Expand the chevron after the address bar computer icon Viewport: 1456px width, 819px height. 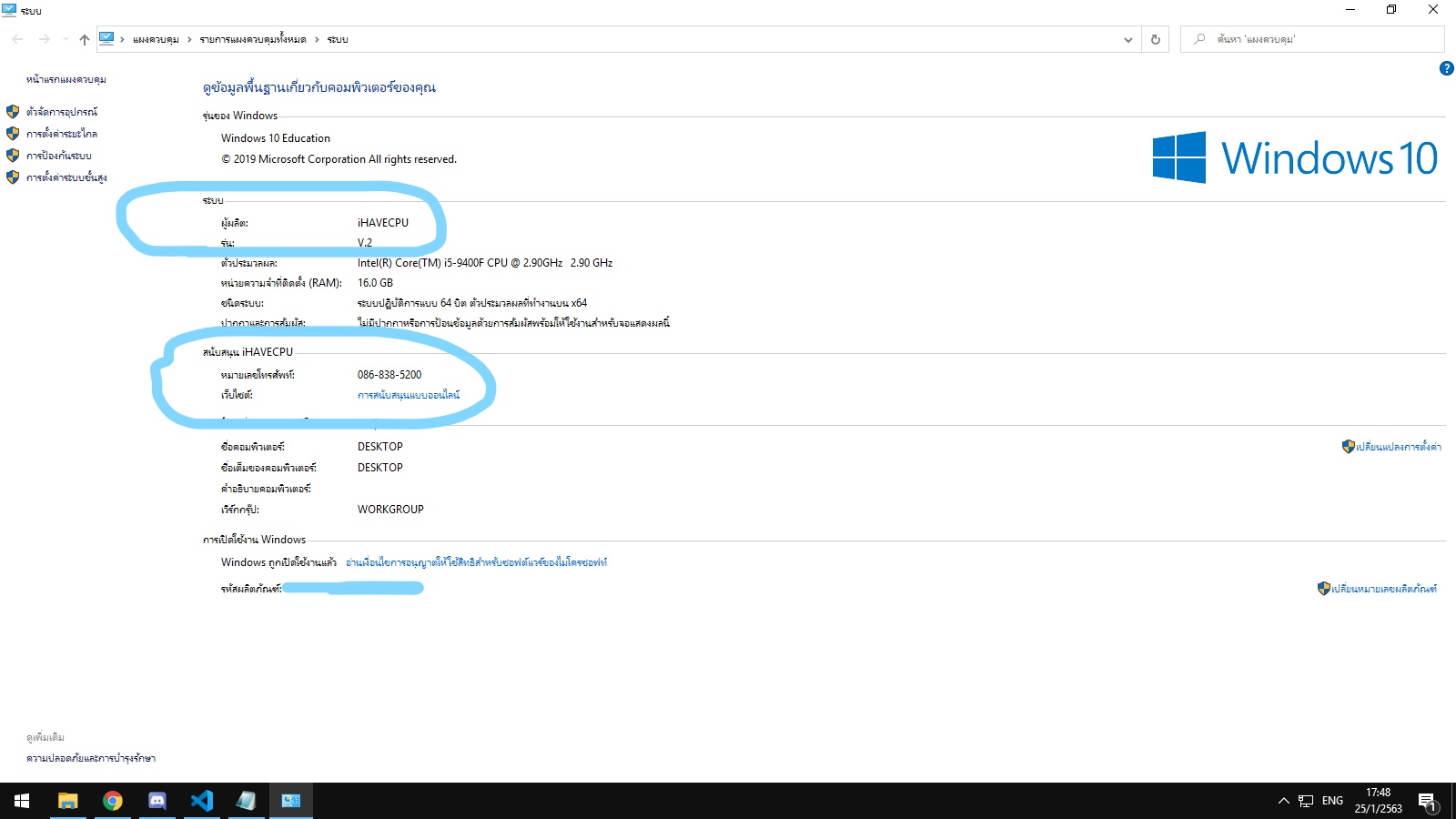point(122,39)
